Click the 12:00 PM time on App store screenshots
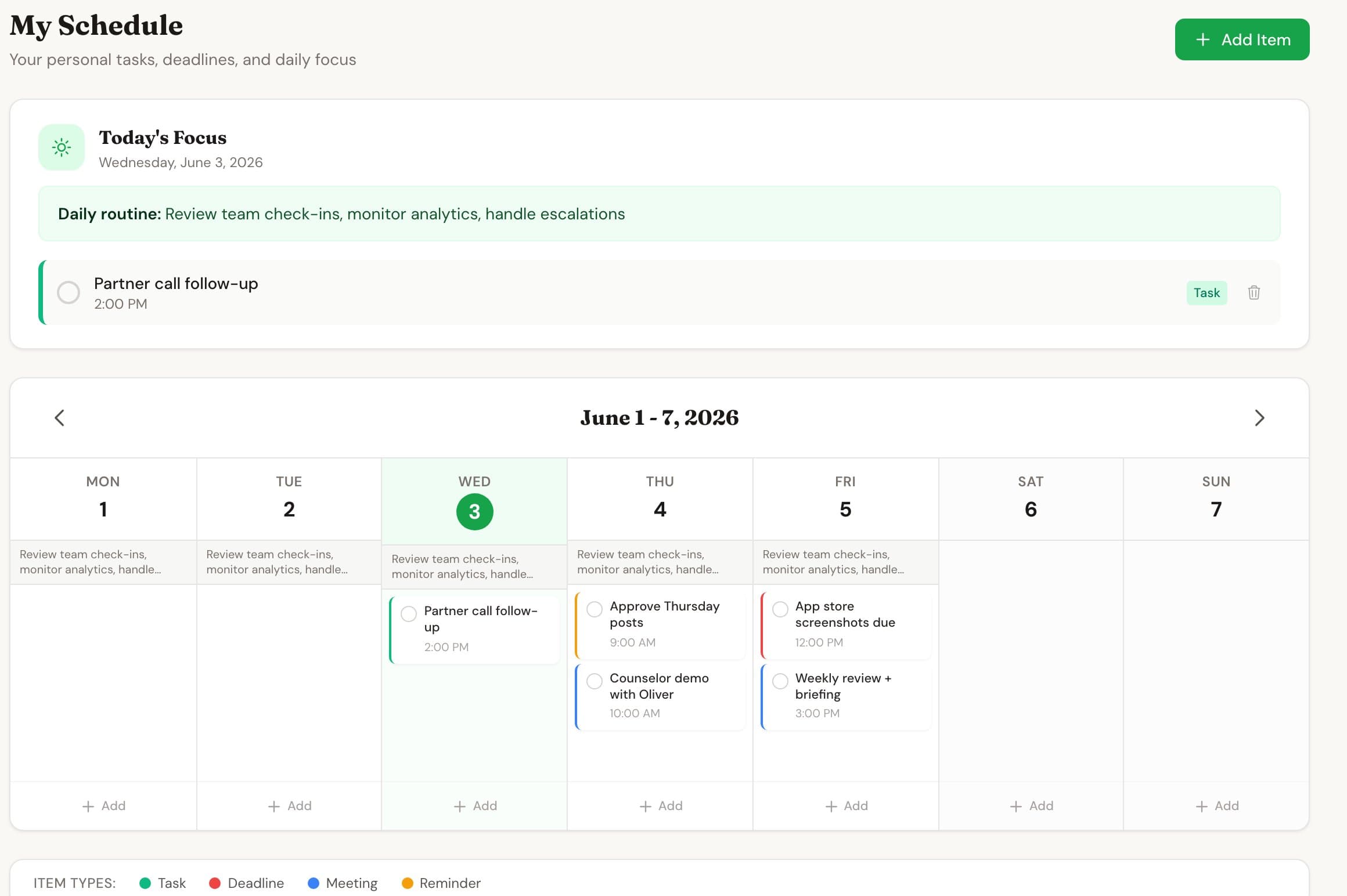Screen dimensions: 1347x896 (x=819, y=642)
